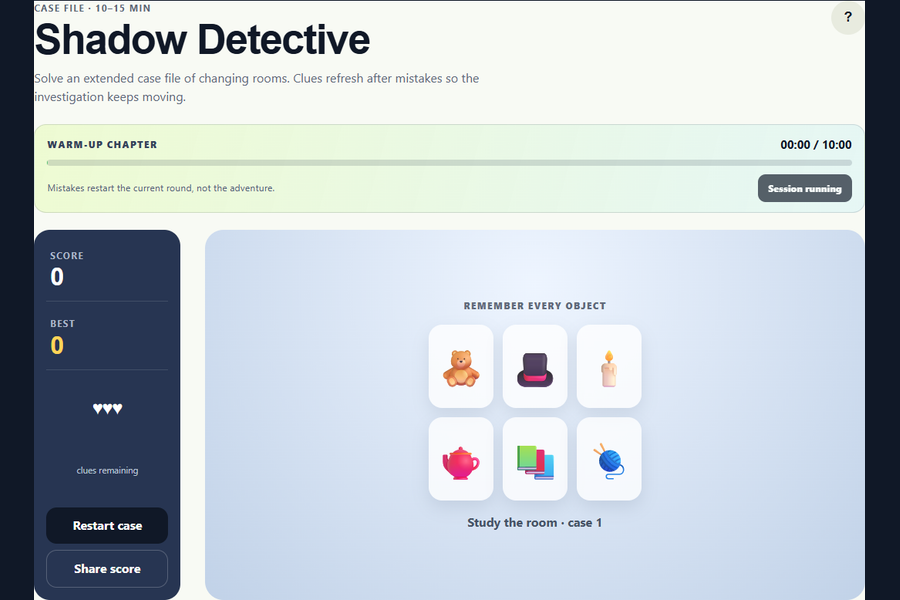
Task: Click the Study the room case 1 caption
Action: (x=535, y=522)
